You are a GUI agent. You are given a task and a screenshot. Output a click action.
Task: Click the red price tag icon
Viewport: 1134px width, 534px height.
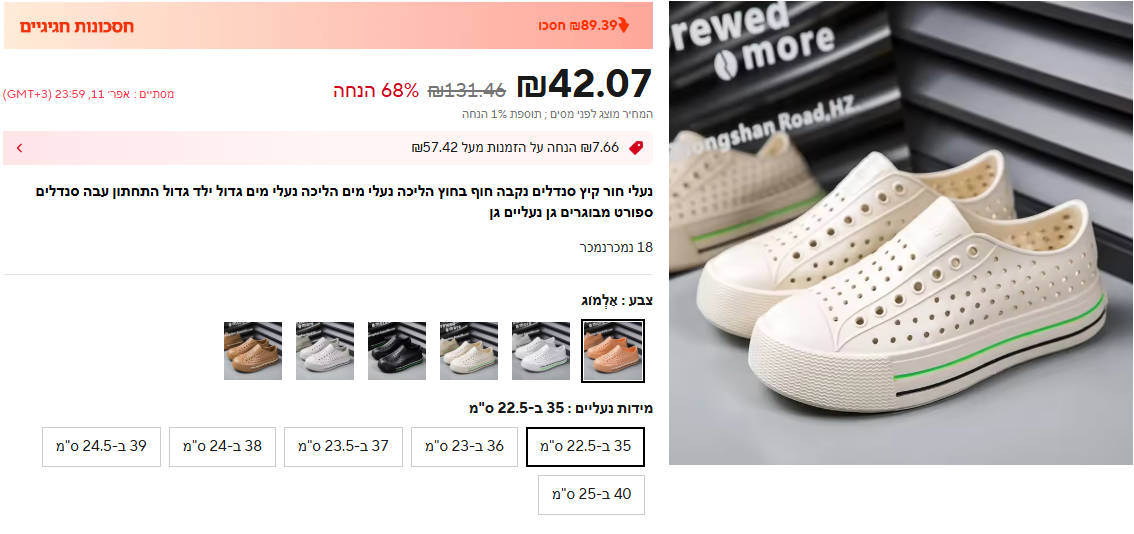tap(636, 148)
